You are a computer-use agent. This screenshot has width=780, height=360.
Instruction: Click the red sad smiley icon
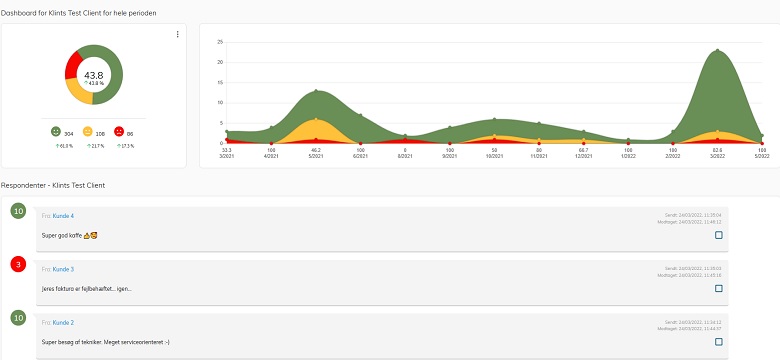(x=119, y=132)
